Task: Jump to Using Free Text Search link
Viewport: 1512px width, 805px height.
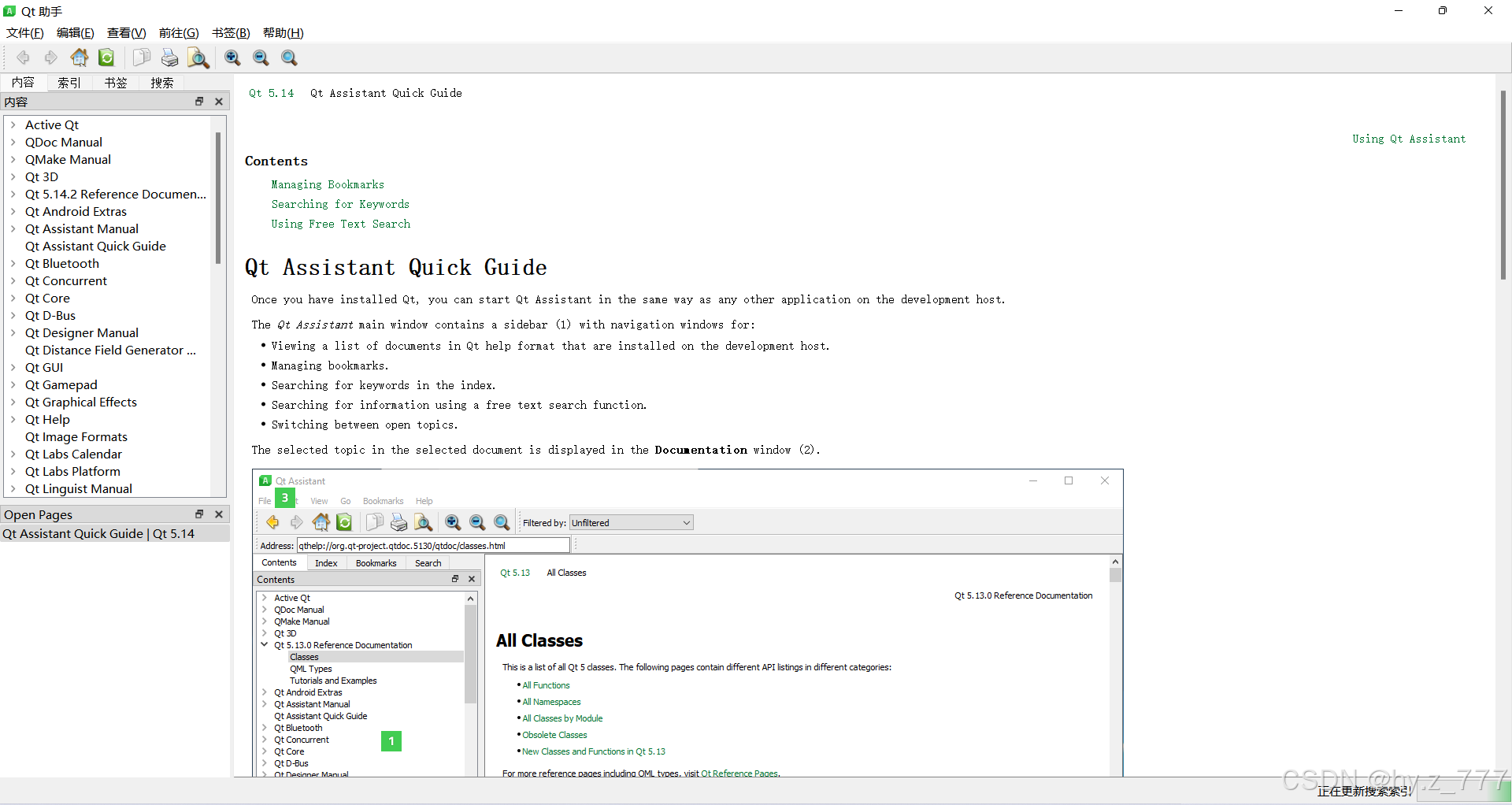Action: (341, 224)
